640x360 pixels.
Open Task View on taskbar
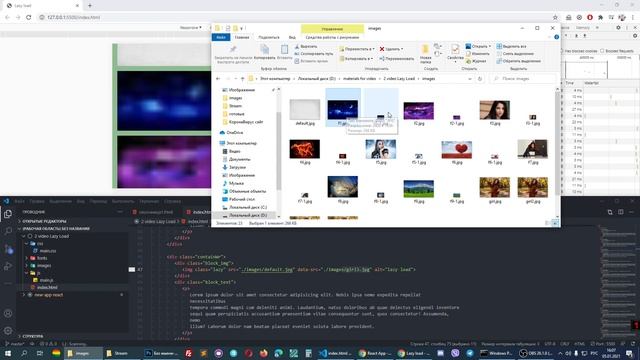[x=40, y=353]
